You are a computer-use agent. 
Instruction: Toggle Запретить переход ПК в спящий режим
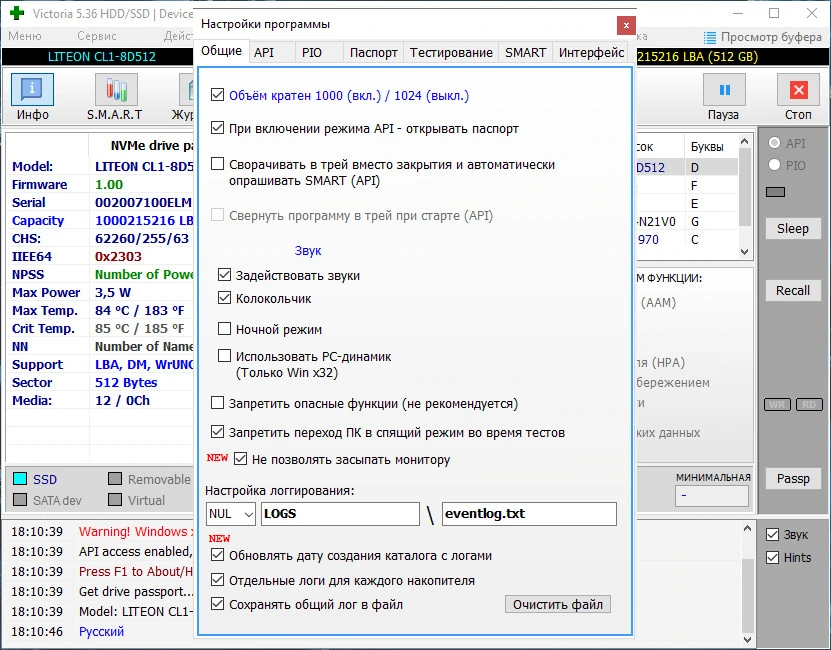(217, 432)
